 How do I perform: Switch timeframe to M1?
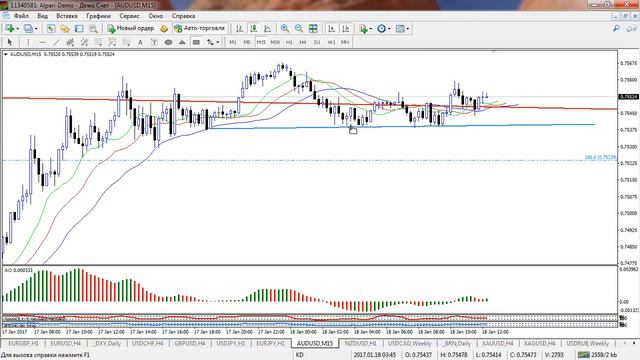pos(233,42)
